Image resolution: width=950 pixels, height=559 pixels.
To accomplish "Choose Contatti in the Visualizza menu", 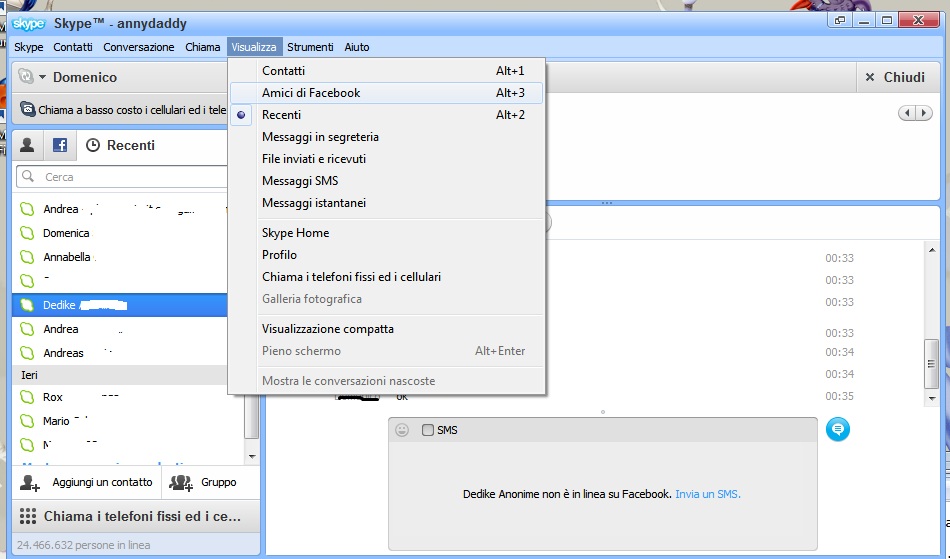I will pos(387,71).
